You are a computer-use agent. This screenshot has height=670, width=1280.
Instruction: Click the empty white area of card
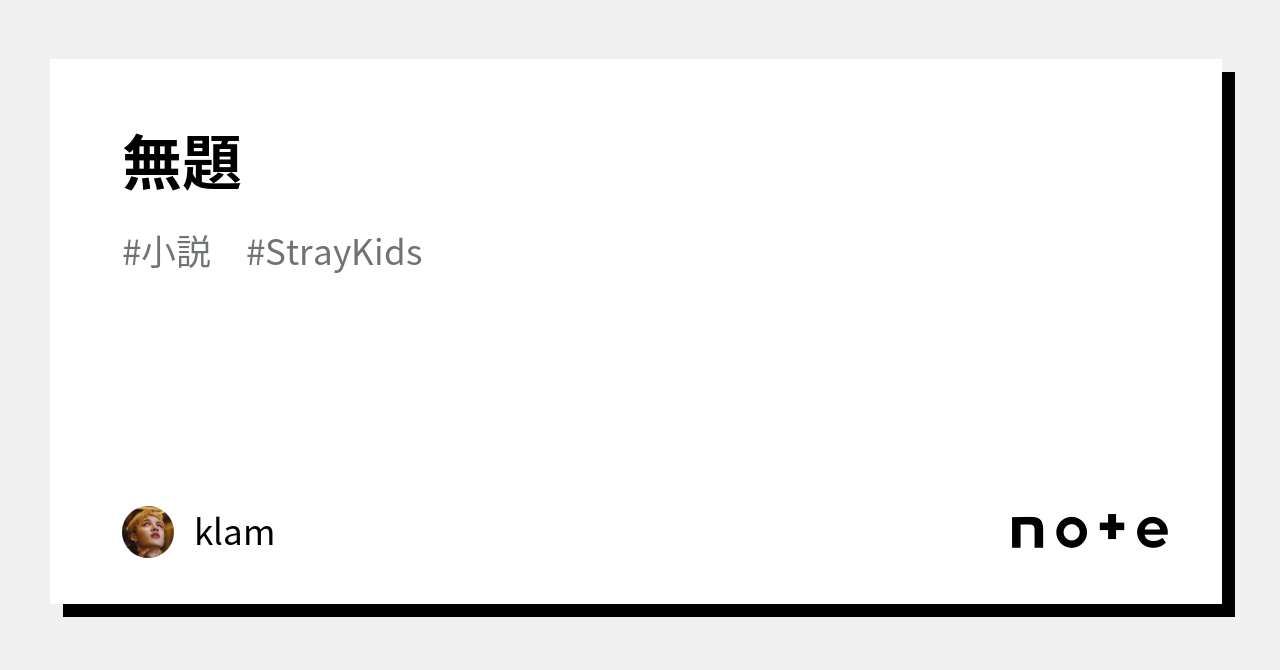click(640, 390)
